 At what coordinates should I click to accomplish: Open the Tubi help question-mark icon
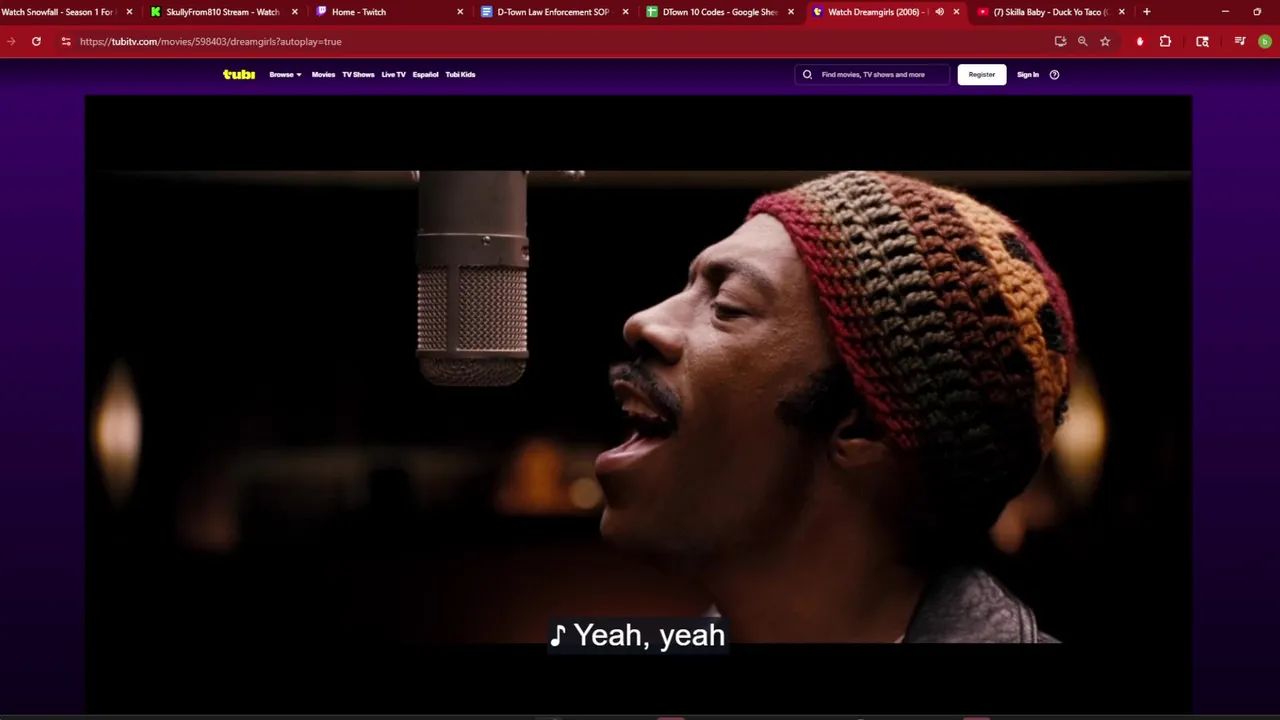point(1054,74)
